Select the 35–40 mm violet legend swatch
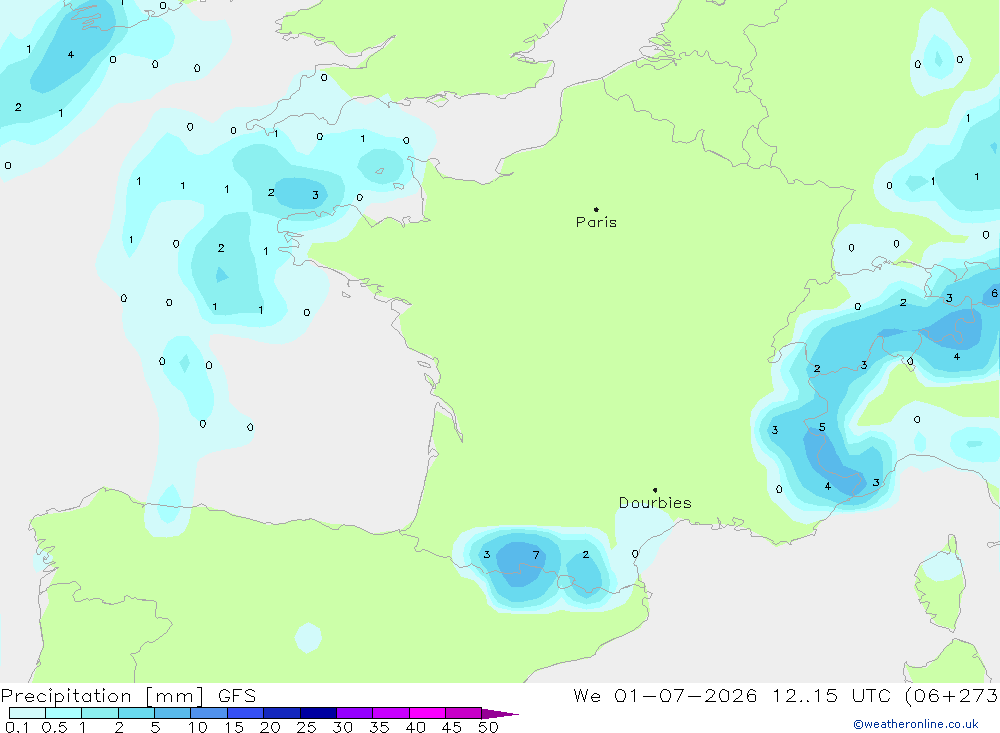 [391, 713]
